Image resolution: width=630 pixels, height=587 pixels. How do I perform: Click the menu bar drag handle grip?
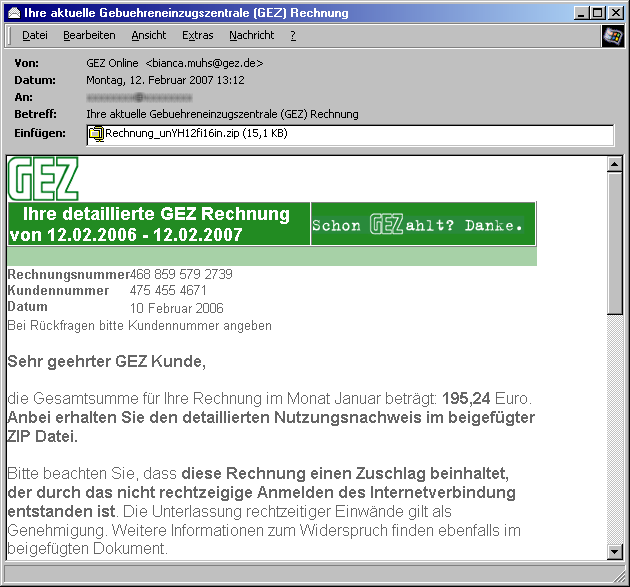9,36
